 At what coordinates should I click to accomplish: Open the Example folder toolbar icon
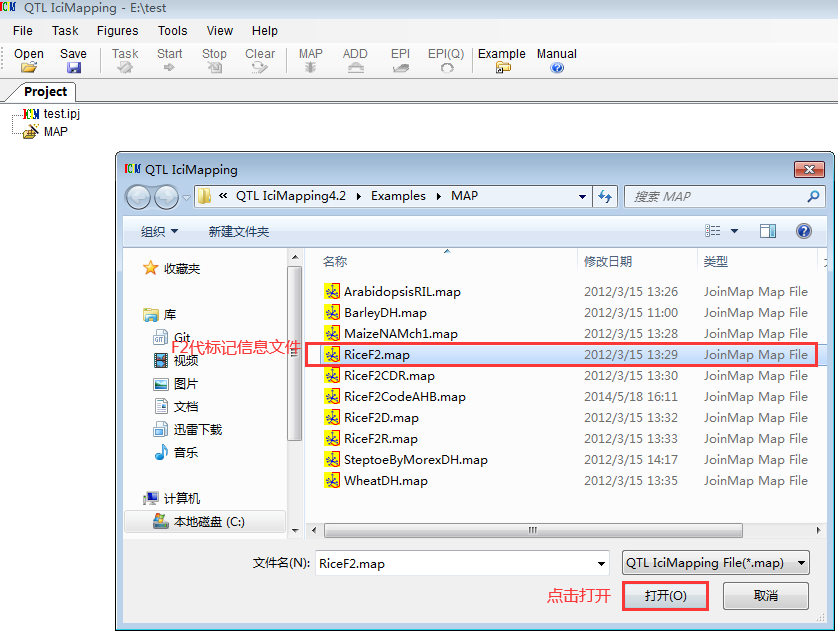point(502,60)
